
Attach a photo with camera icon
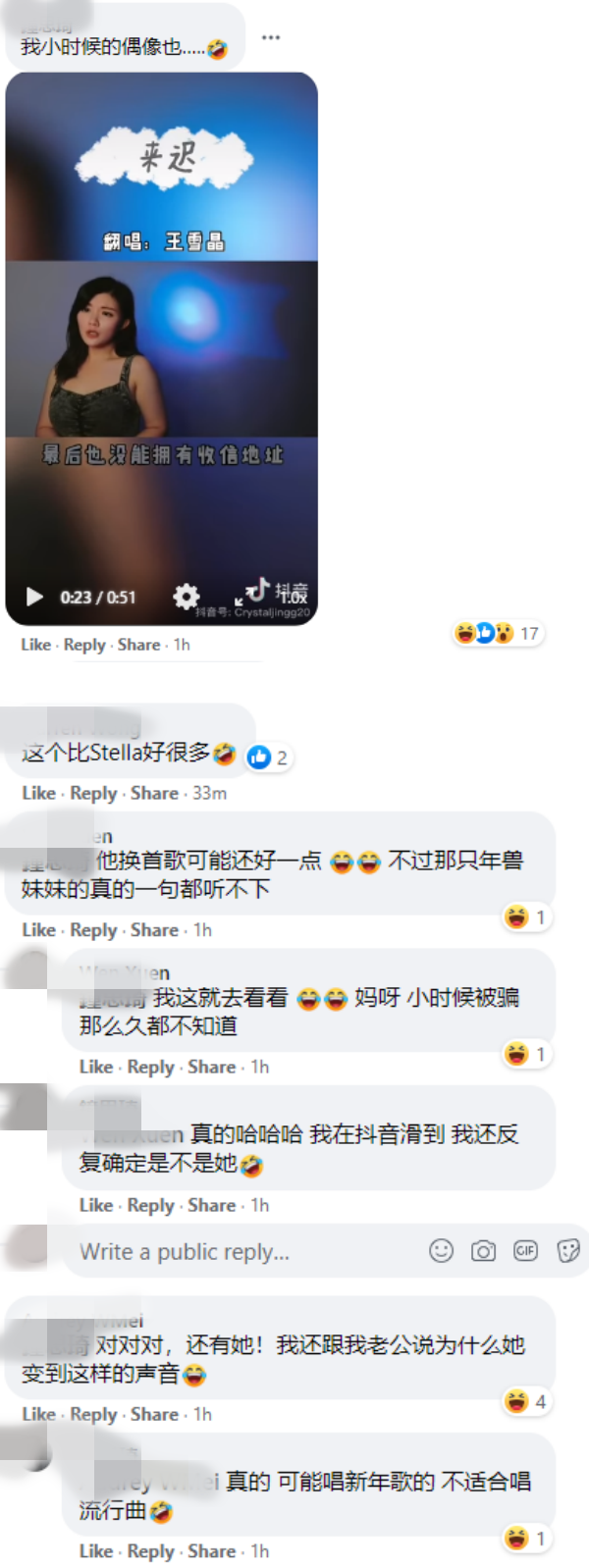tap(483, 1251)
